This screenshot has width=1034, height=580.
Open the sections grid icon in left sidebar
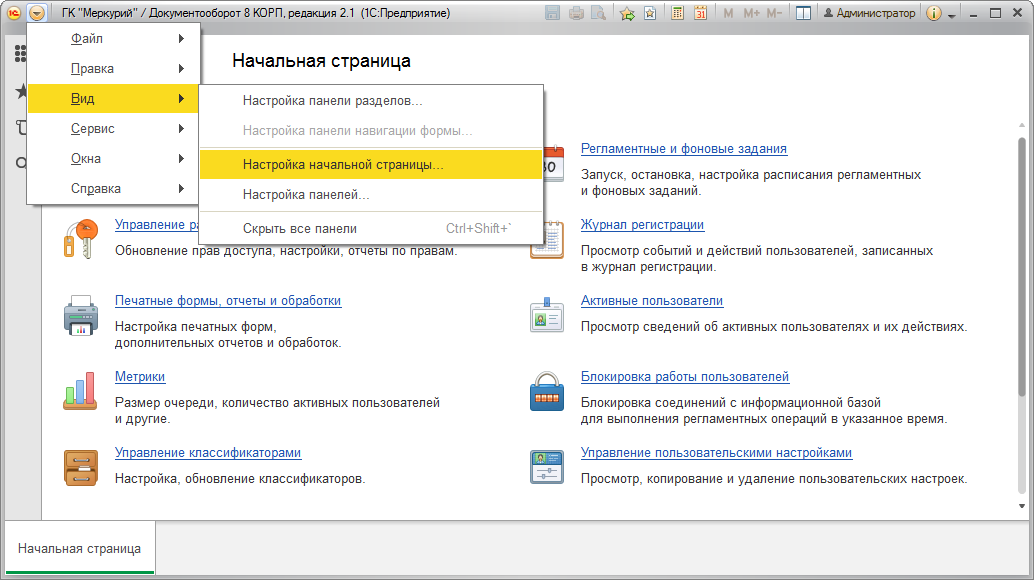[20, 53]
